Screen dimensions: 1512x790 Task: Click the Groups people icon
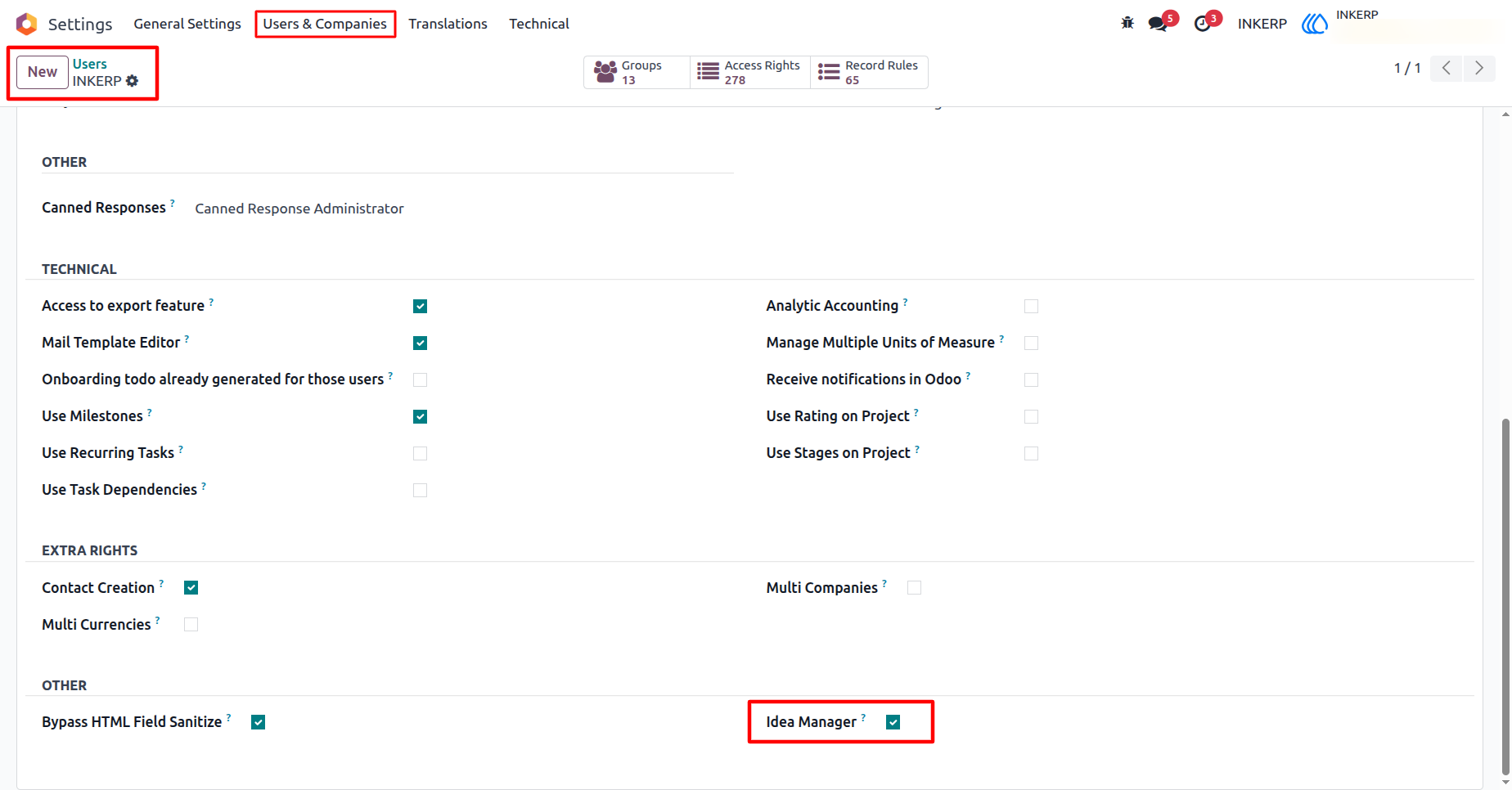pyautogui.click(x=605, y=72)
